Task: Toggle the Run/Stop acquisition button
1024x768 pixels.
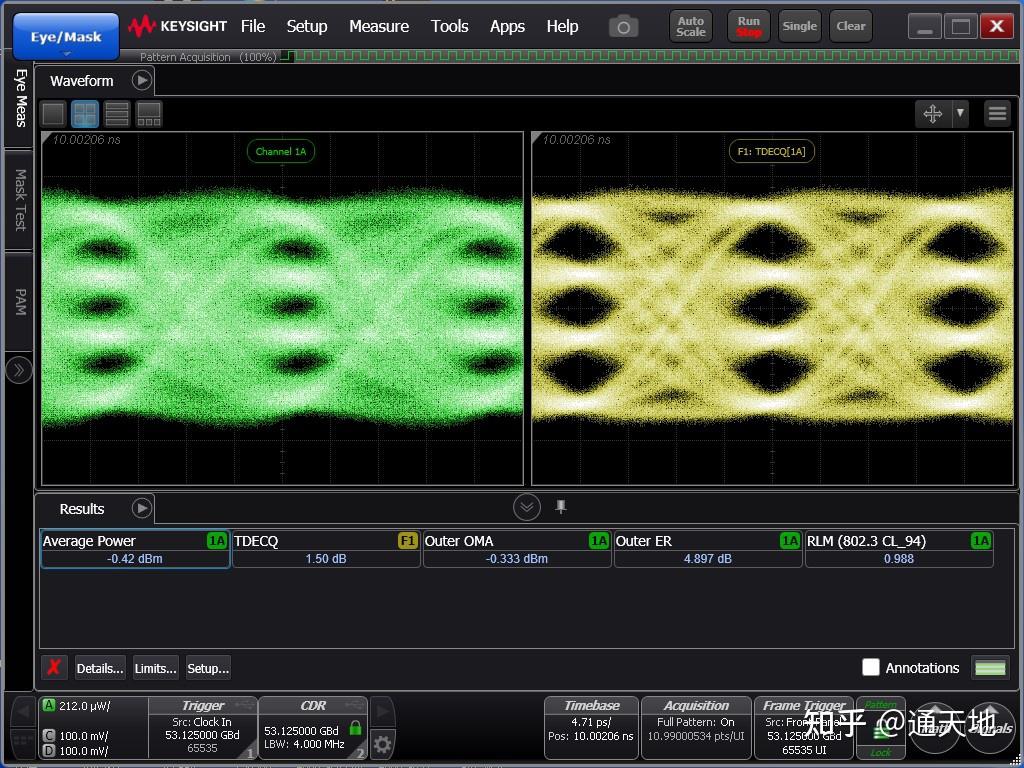Action: click(749, 26)
